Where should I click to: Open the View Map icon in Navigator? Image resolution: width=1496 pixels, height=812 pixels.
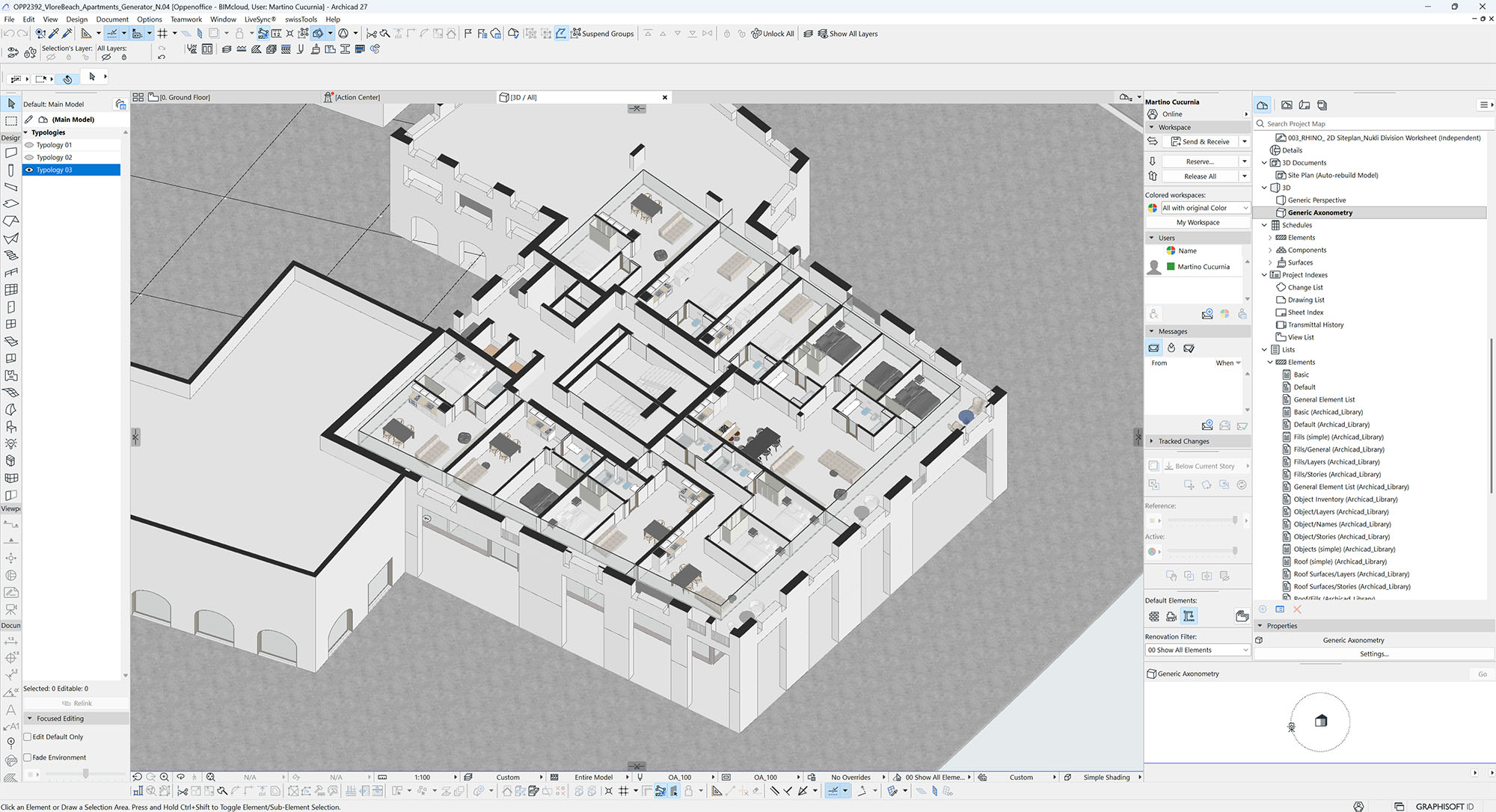[x=1287, y=105]
